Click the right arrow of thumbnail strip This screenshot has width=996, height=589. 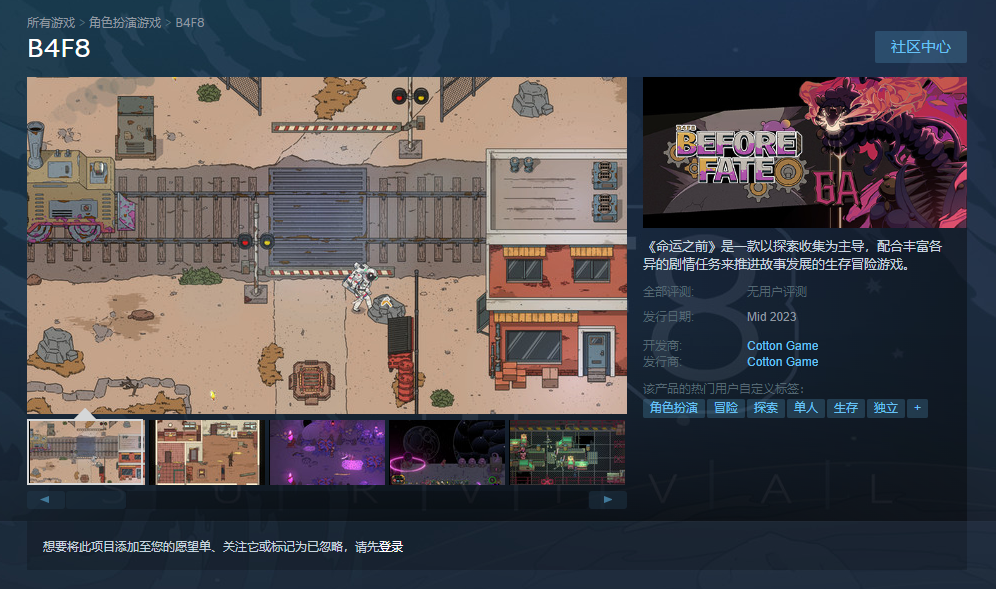[x=608, y=499]
